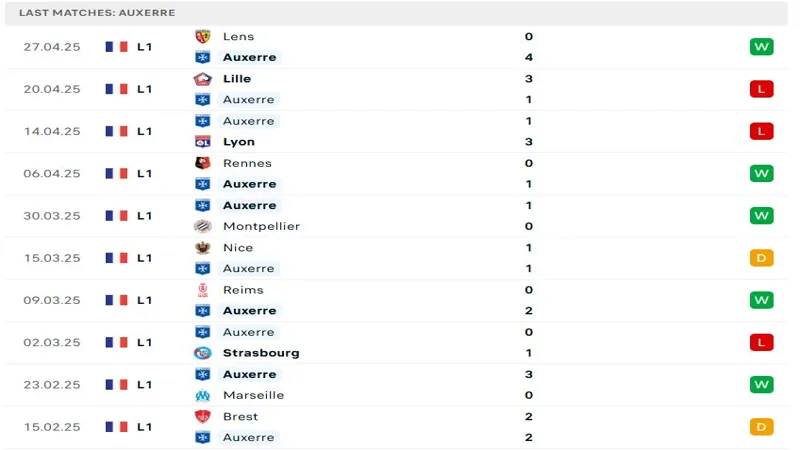Click the 06.04.25 match date
Viewport: 800px width, 450px height.
(52, 174)
